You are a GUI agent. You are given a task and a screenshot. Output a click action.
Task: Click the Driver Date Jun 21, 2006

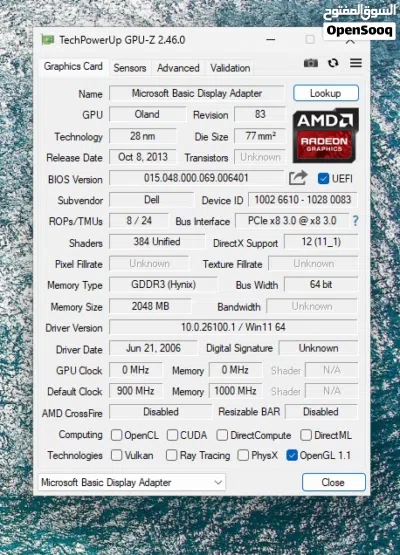tap(153, 348)
